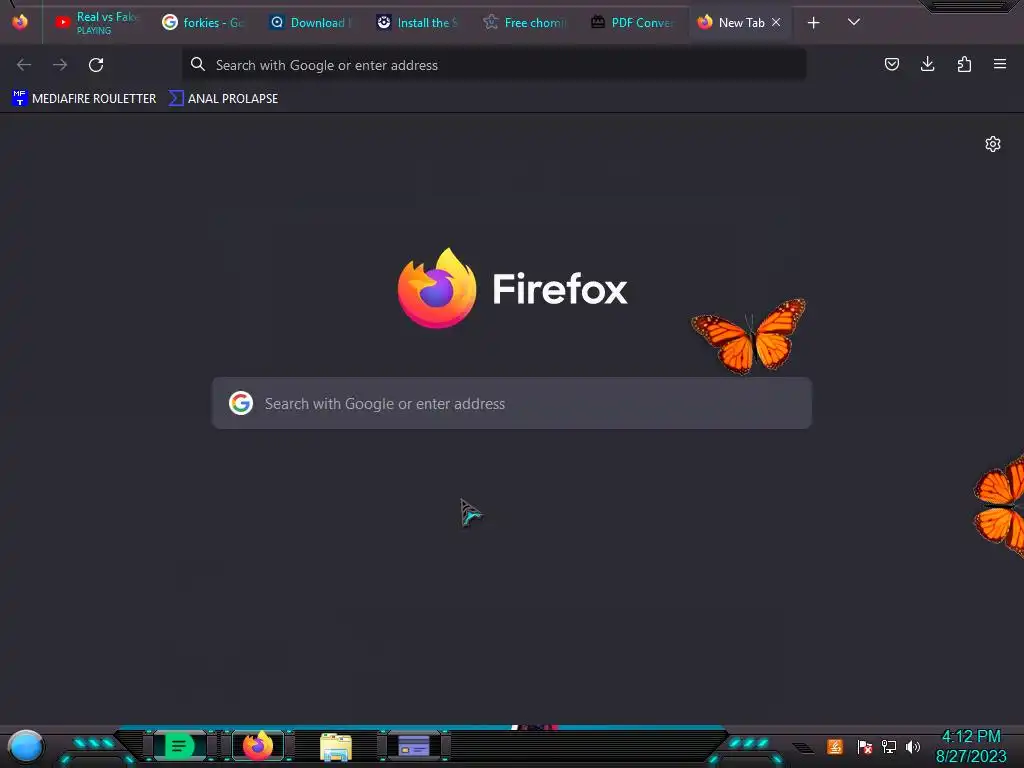This screenshot has height=768, width=1024.
Task: Open the green notes app in taskbar
Action: pyautogui.click(x=179, y=746)
